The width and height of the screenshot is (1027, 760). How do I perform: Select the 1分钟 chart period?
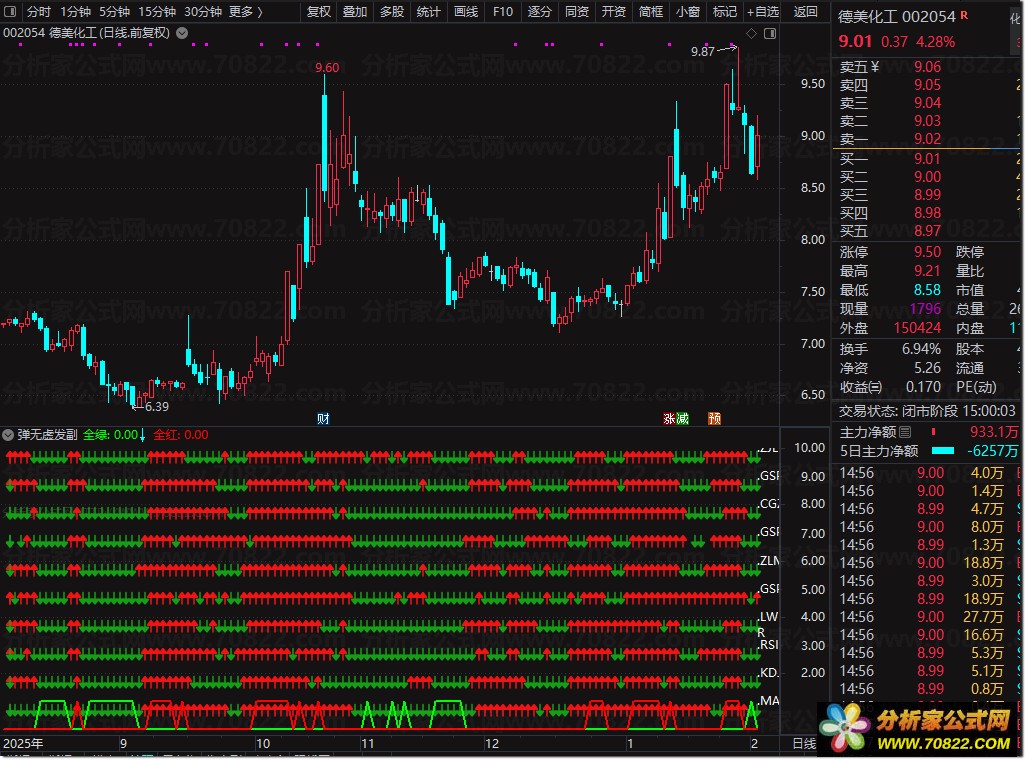pyautogui.click(x=75, y=11)
